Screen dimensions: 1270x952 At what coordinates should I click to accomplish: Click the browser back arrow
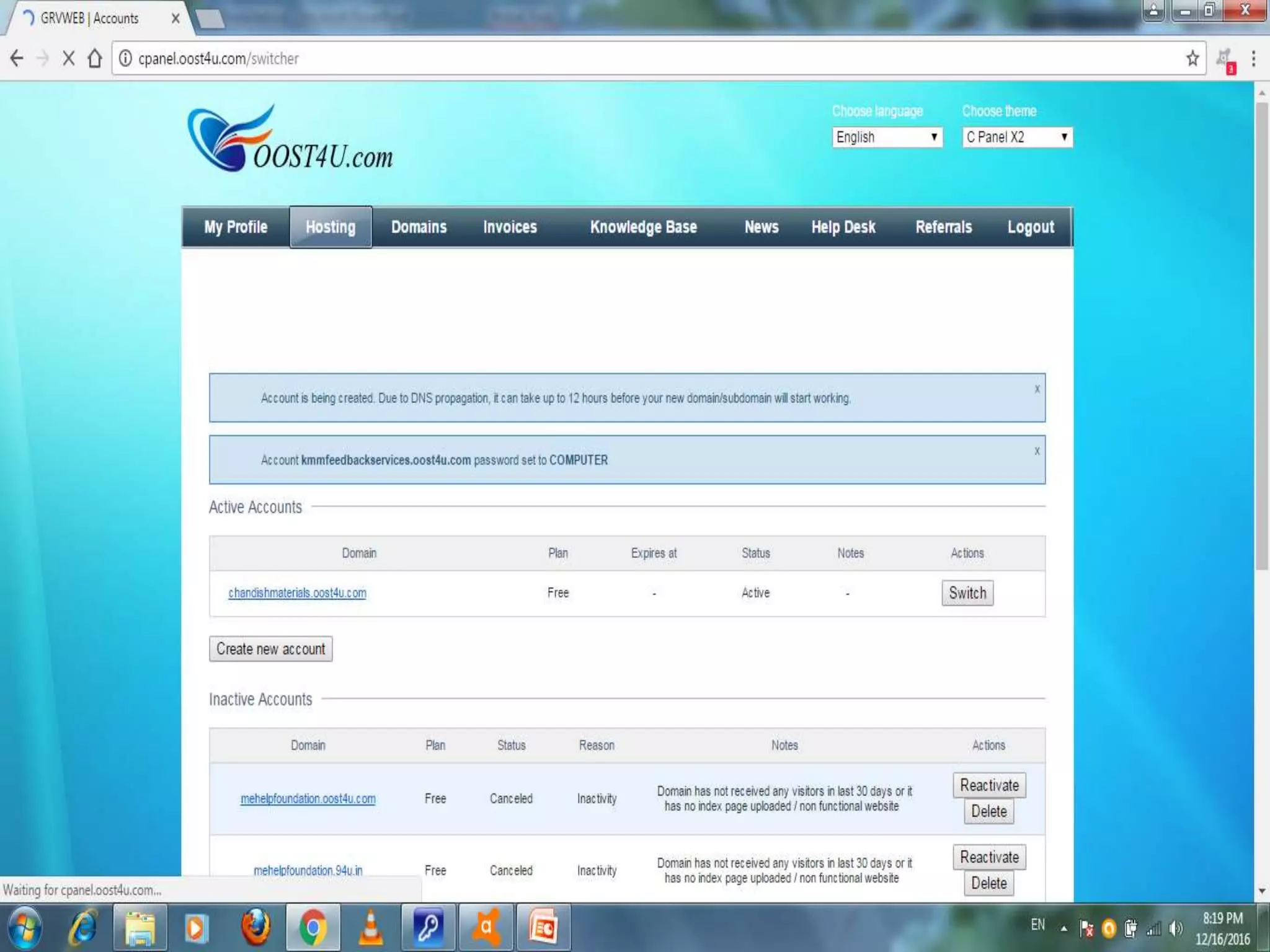tap(17, 58)
